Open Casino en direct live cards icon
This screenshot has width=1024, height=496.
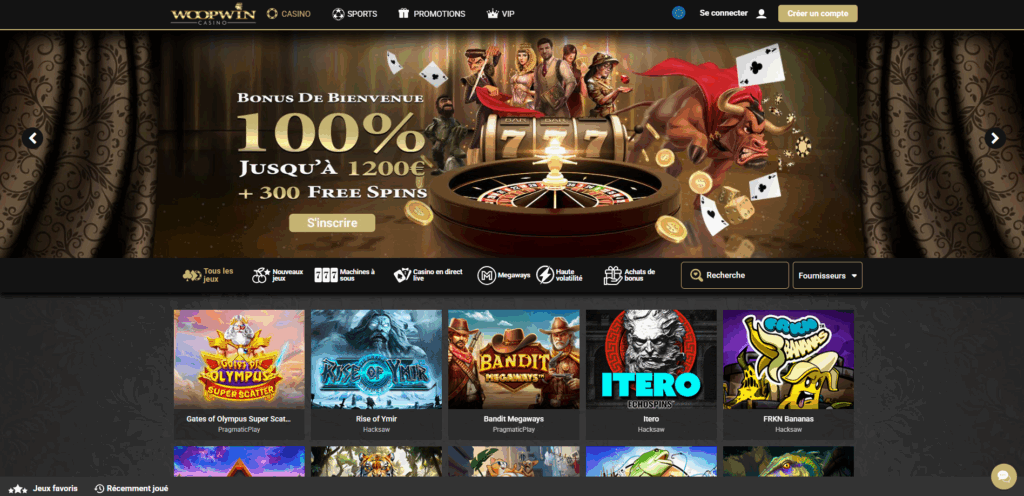[402, 275]
